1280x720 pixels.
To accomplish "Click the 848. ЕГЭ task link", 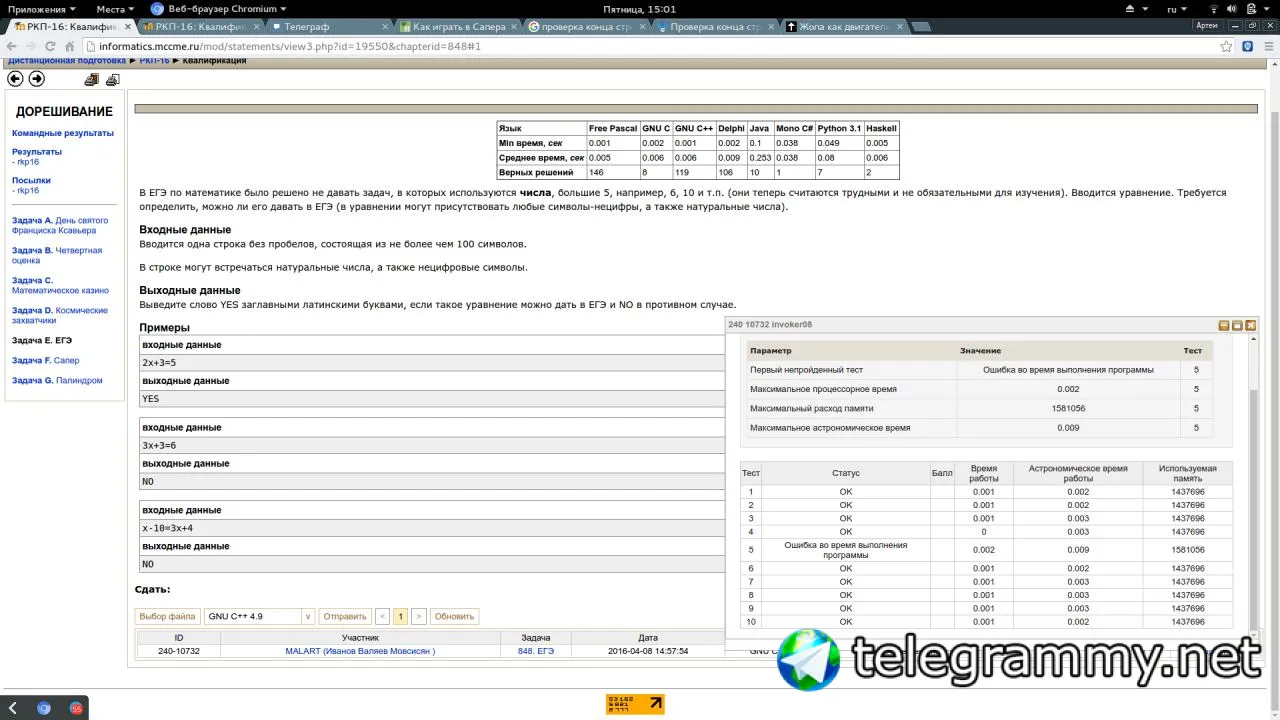I will pos(536,651).
